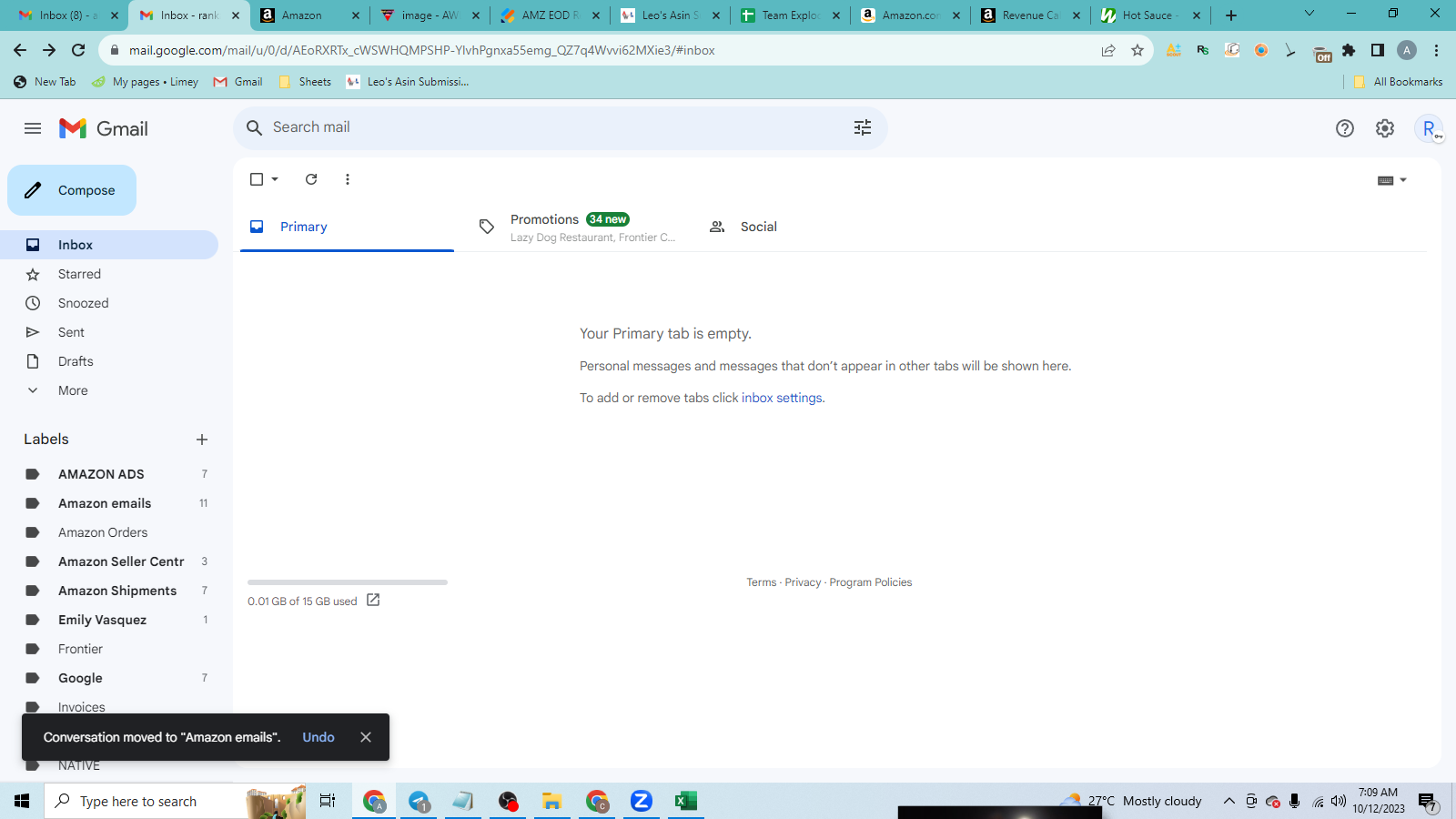
Task: Open the Gmail main menu hamburger icon
Action: point(33,128)
